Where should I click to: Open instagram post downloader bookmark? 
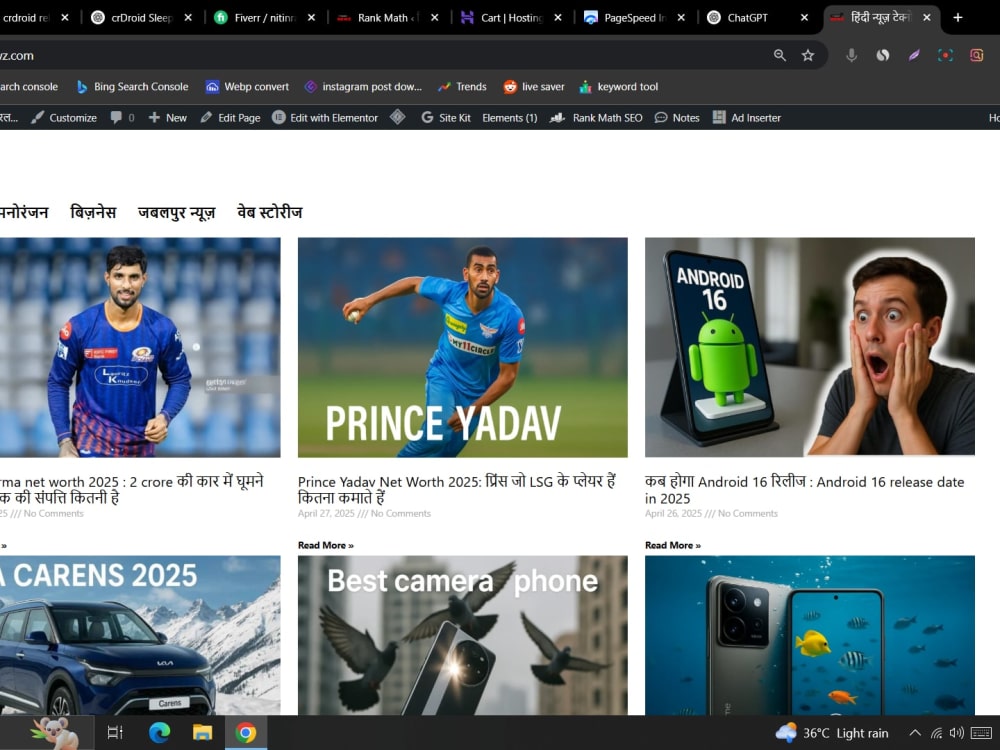363,87
